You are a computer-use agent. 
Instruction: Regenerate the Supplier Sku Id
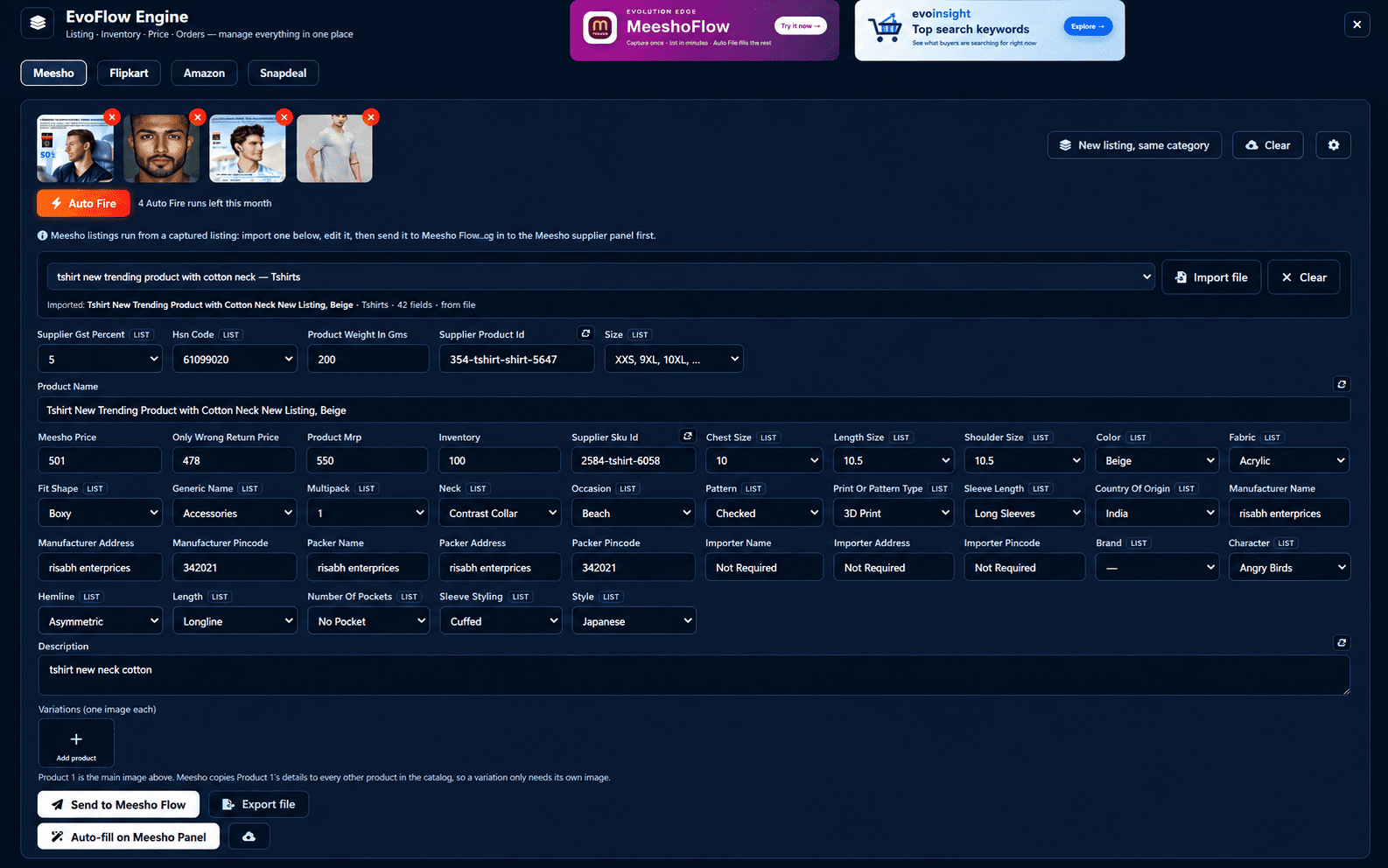[x=688, y=436]
